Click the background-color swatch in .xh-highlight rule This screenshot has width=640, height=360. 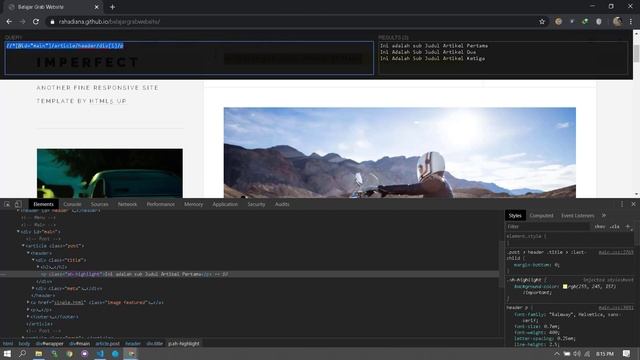pos(565,287)
